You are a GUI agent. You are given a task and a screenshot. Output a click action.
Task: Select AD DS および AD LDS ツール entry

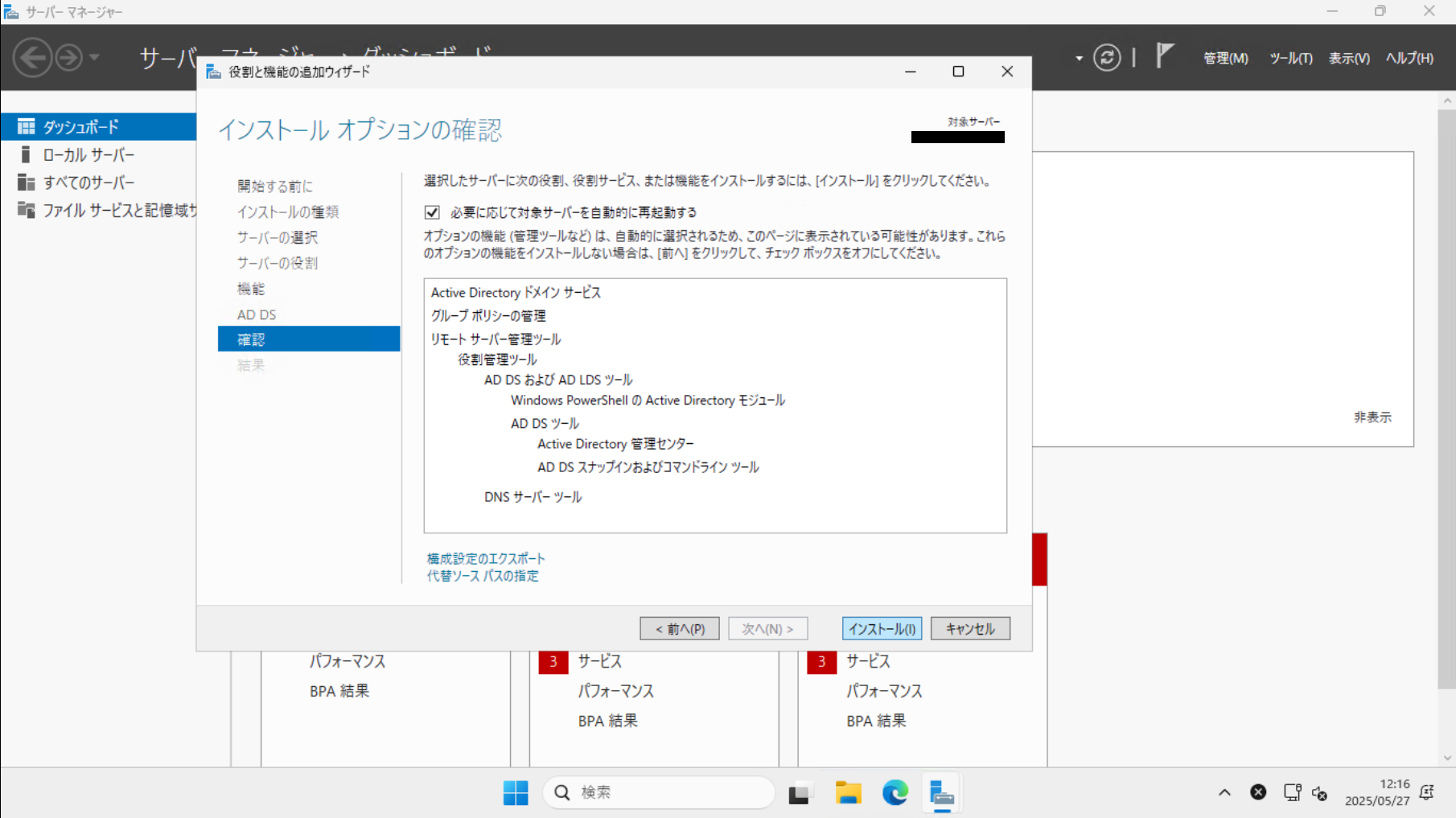558,380
